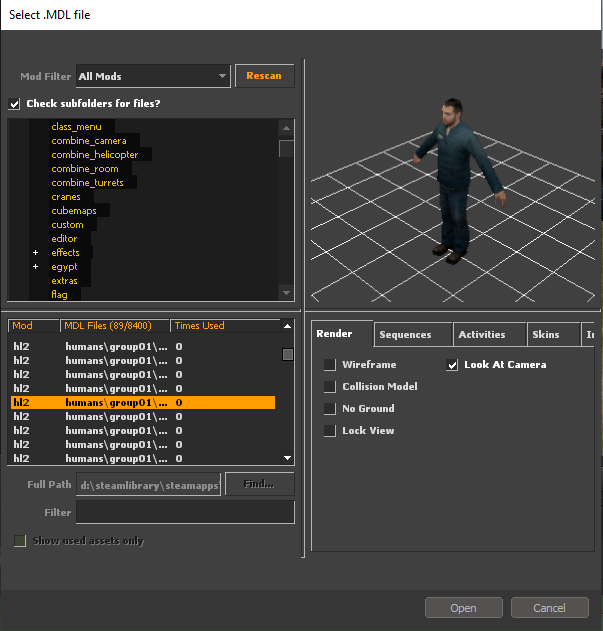Image resolution: width=603 pixels, height=631 pixels.
Task: Select the cubemaps folder
Action: tap(74, 211)
